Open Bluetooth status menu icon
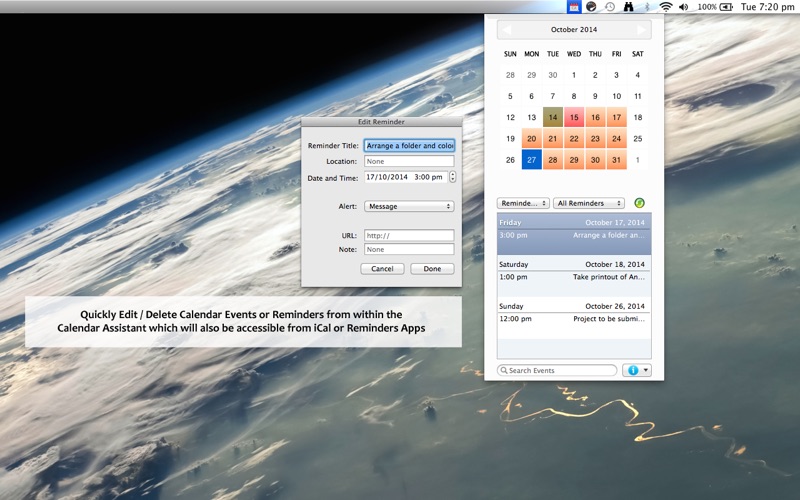 click(x=647, y=7)
